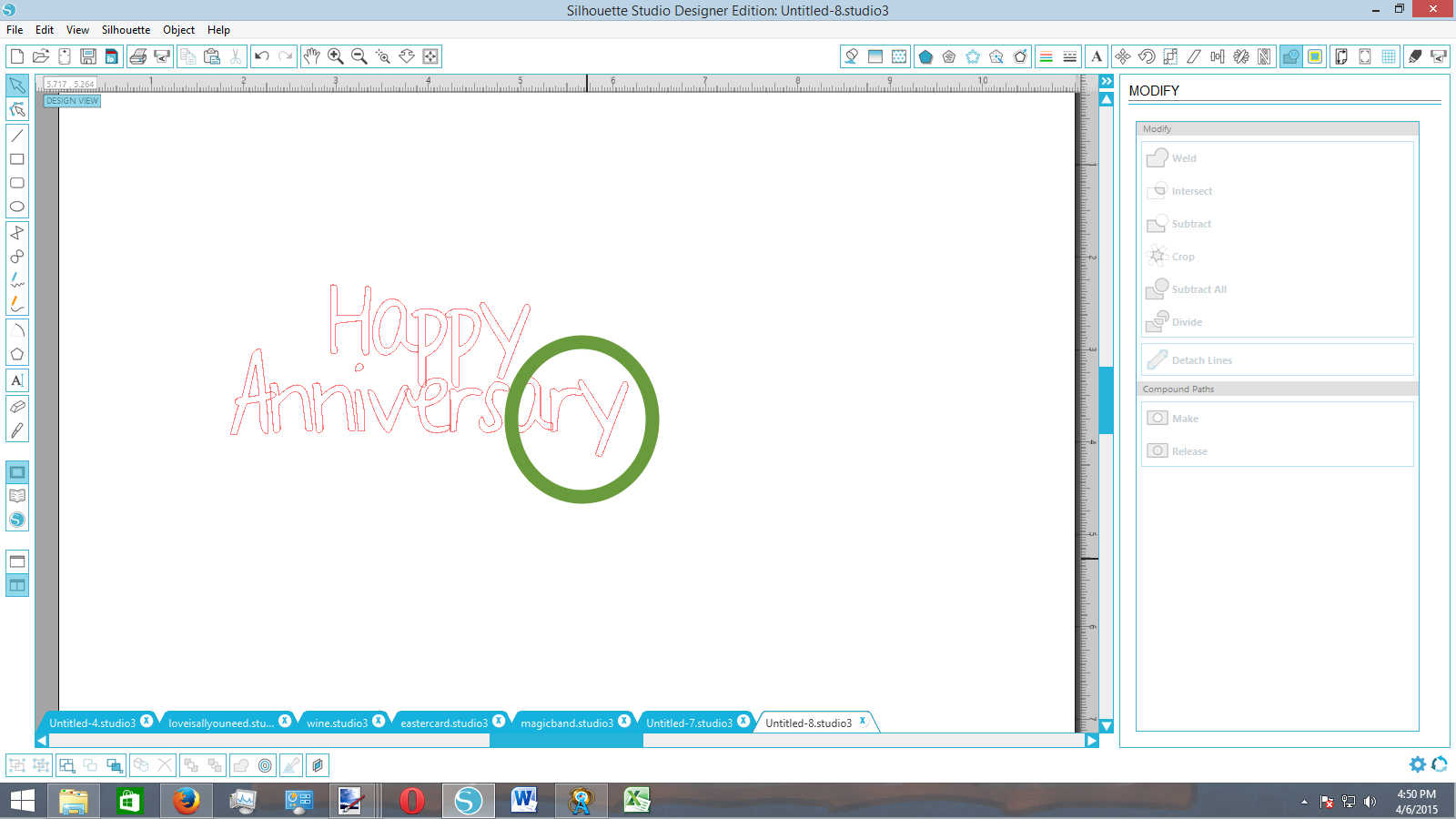
Task: Open the Line Style panel icon
Action: tap(1070, 56)
